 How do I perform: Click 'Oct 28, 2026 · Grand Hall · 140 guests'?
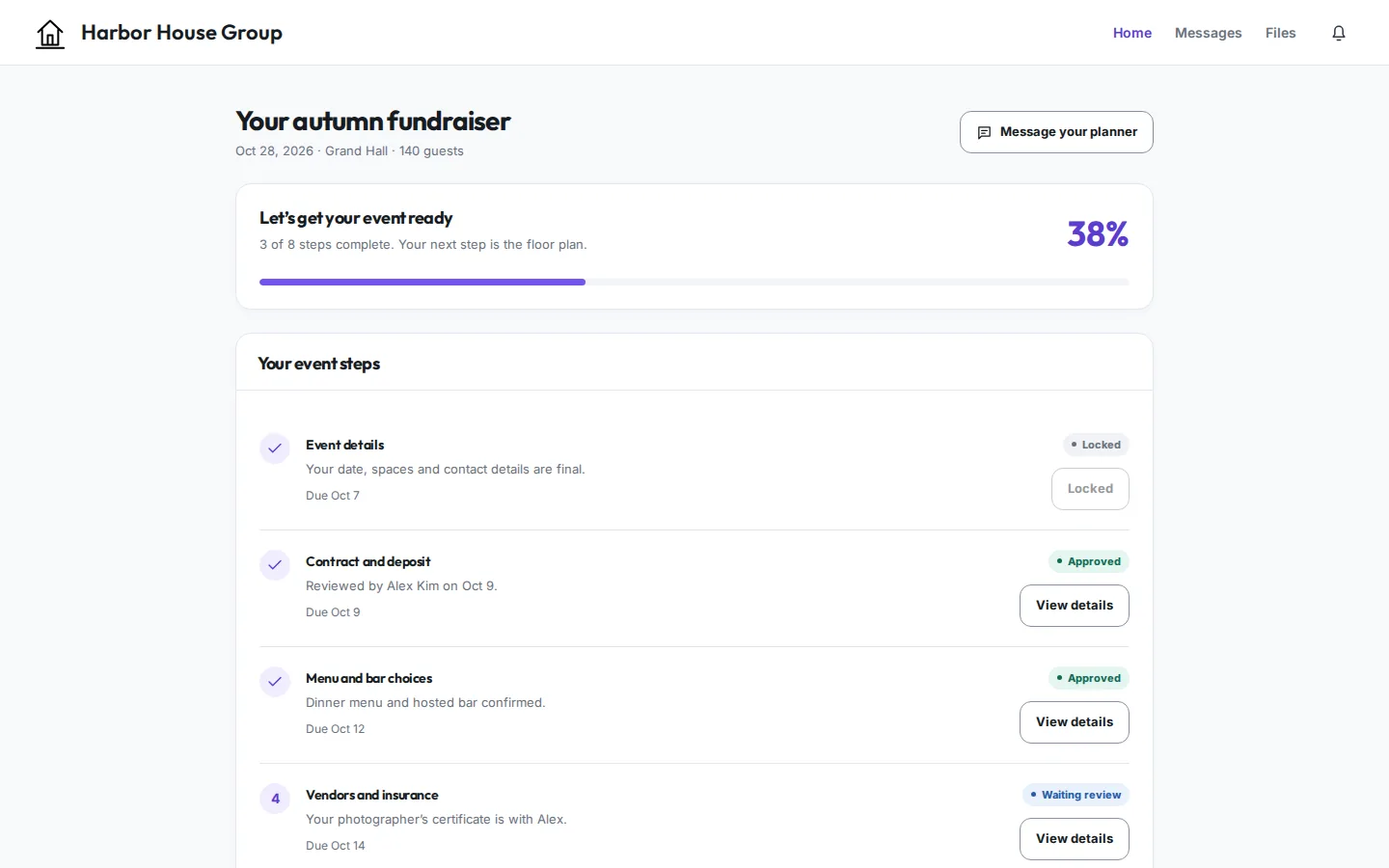click(349, 151)
